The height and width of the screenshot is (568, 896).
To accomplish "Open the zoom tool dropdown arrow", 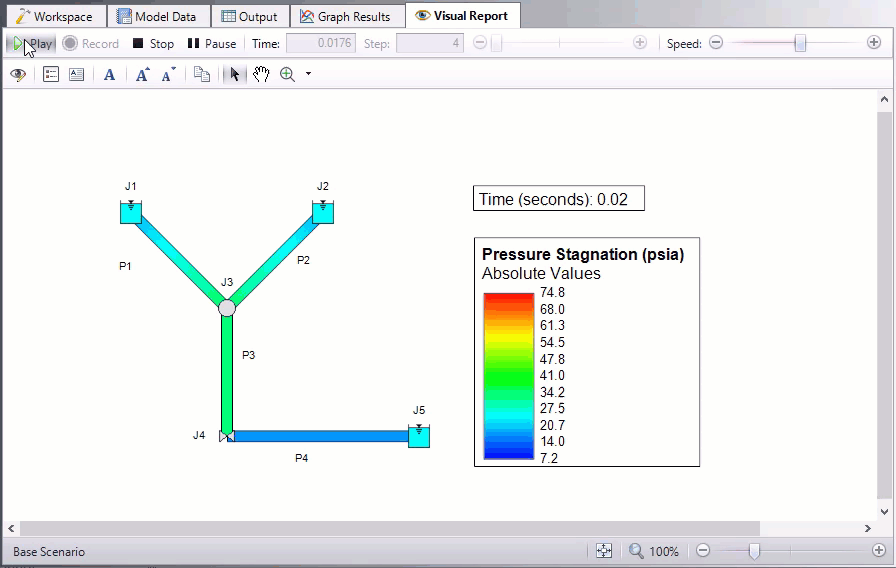I will click(x=309, y=74).
